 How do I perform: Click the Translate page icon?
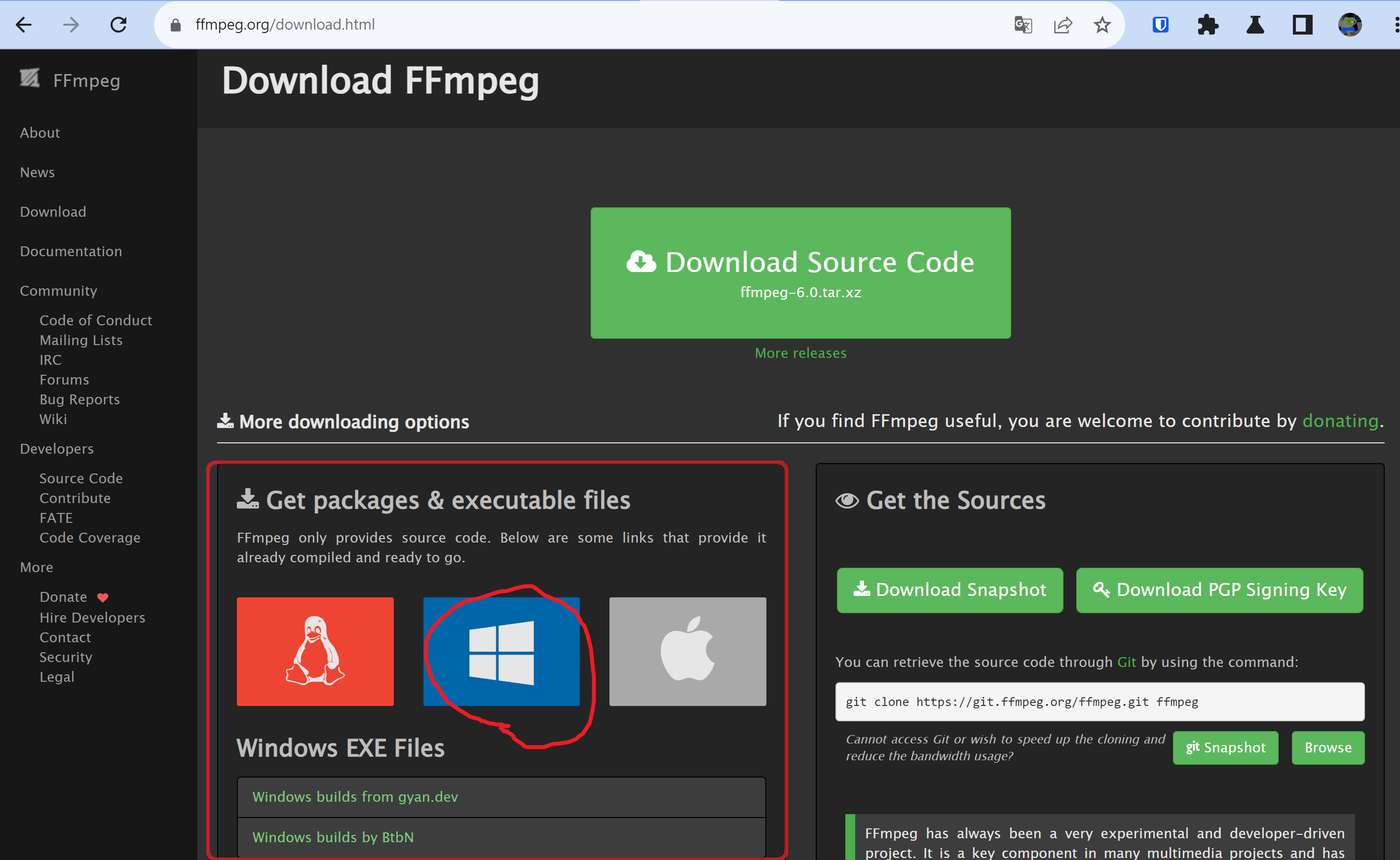[1022, 25]
